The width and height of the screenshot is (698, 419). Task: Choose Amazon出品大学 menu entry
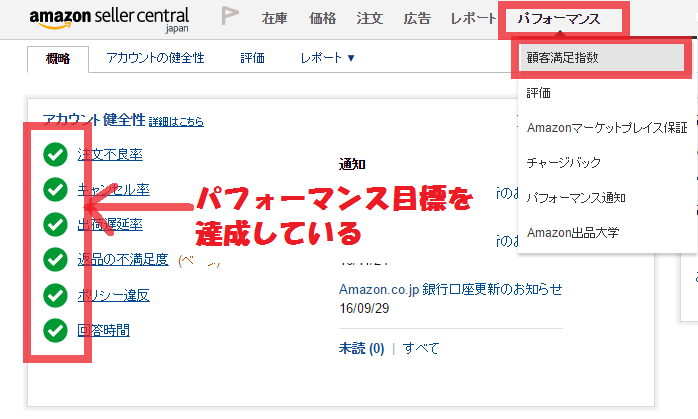click(573, 232)
